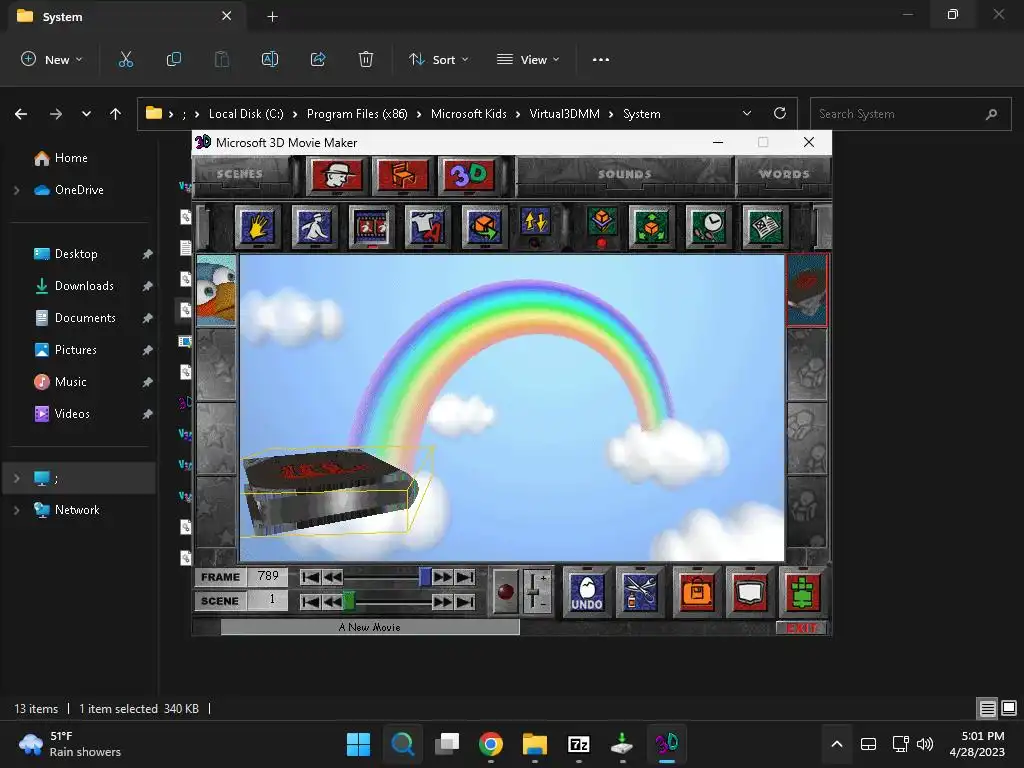
Task: Refresh the System folder view
Action: (x=780, y=114)
